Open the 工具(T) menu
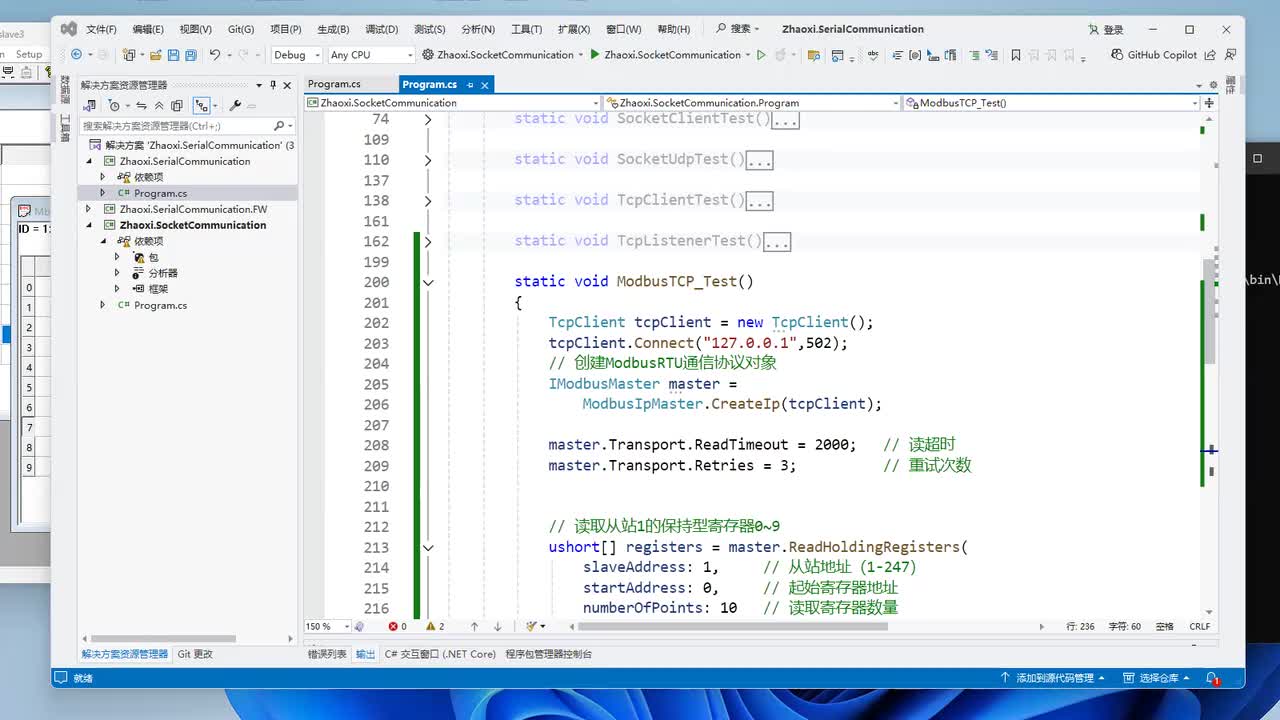The width and height of the screenshot is (1280, 720). 526,29
